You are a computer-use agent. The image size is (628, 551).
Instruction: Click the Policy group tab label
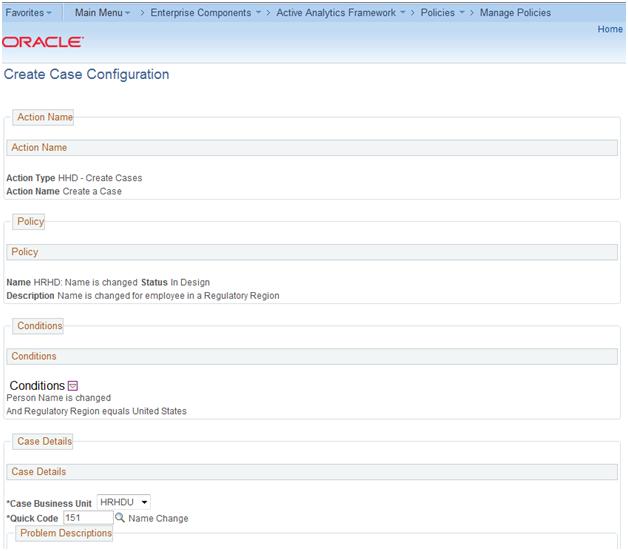(x=30, y=221)
